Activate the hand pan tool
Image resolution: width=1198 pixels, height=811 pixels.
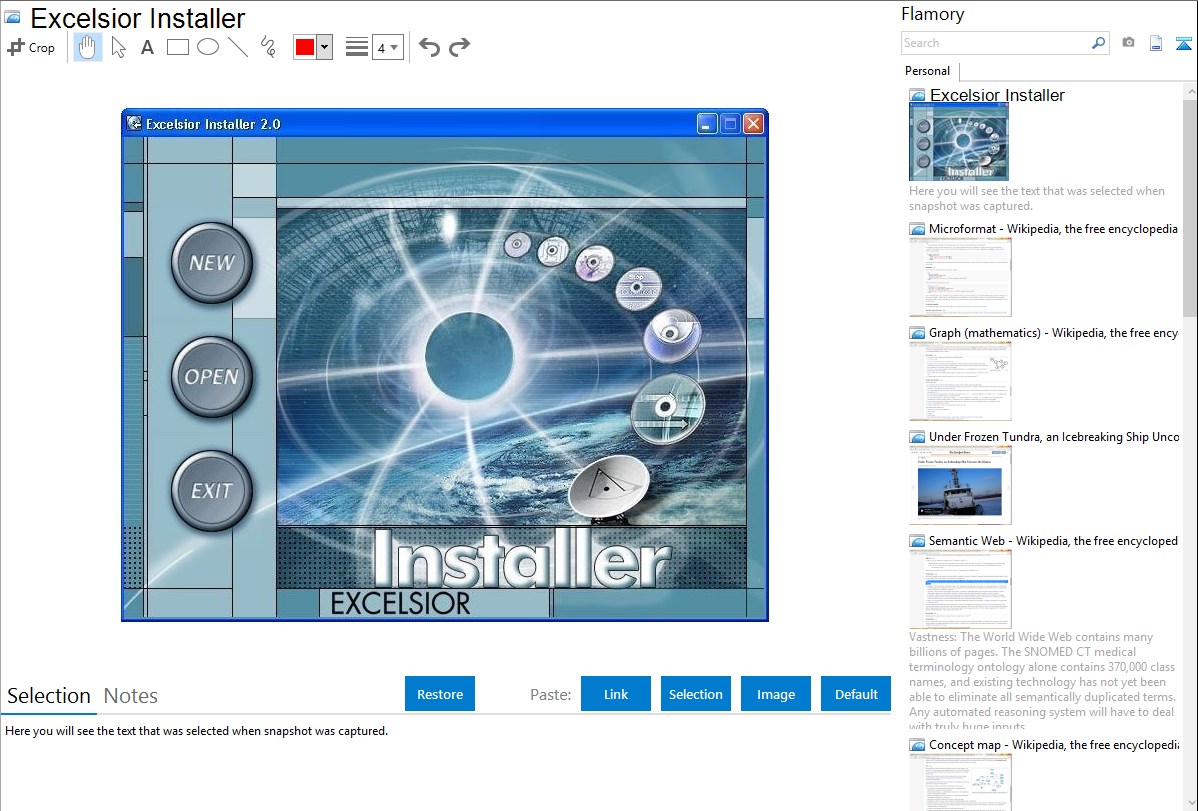click(88, 47)
